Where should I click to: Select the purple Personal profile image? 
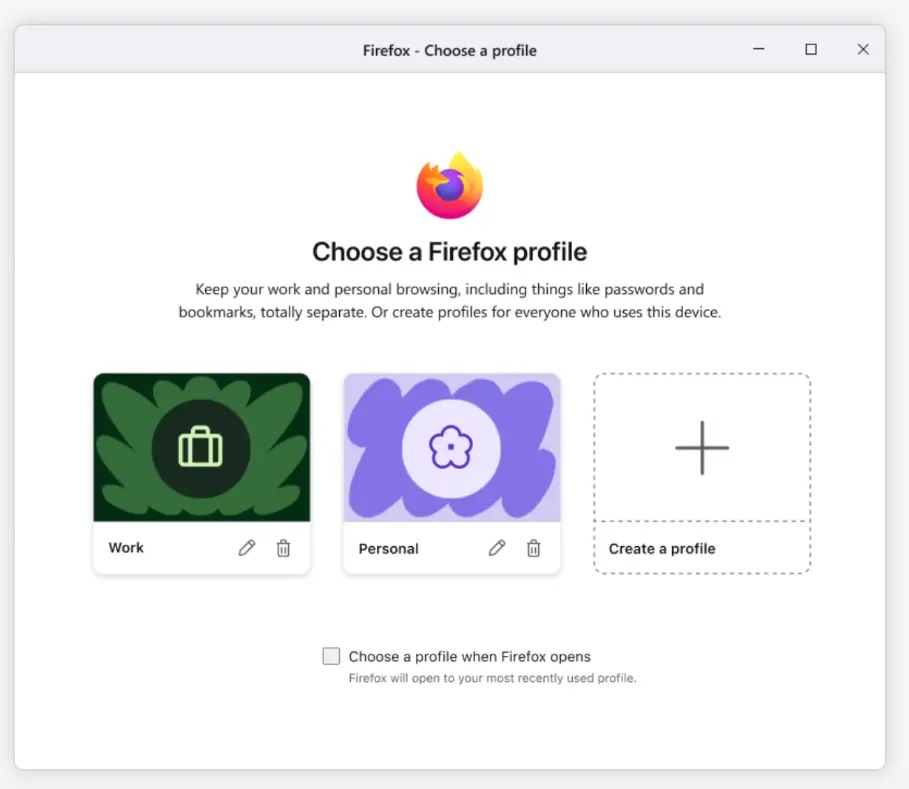[x=452, y=448]
